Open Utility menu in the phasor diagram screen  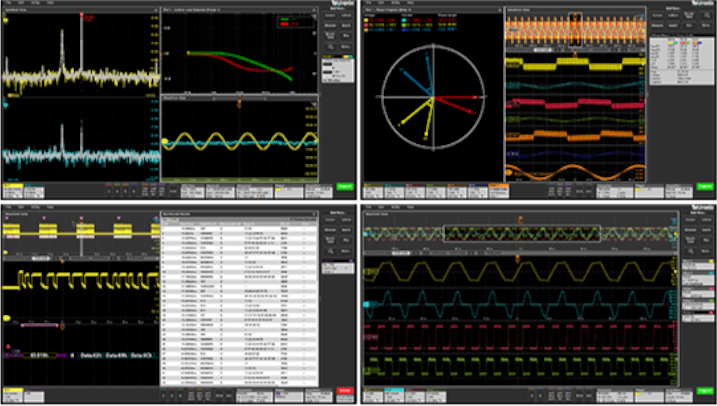coord(397,3)
